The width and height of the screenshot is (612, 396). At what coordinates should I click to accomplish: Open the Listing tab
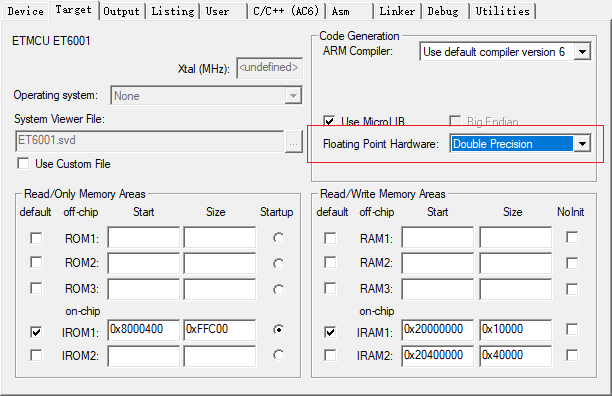(x=173, y=11)
